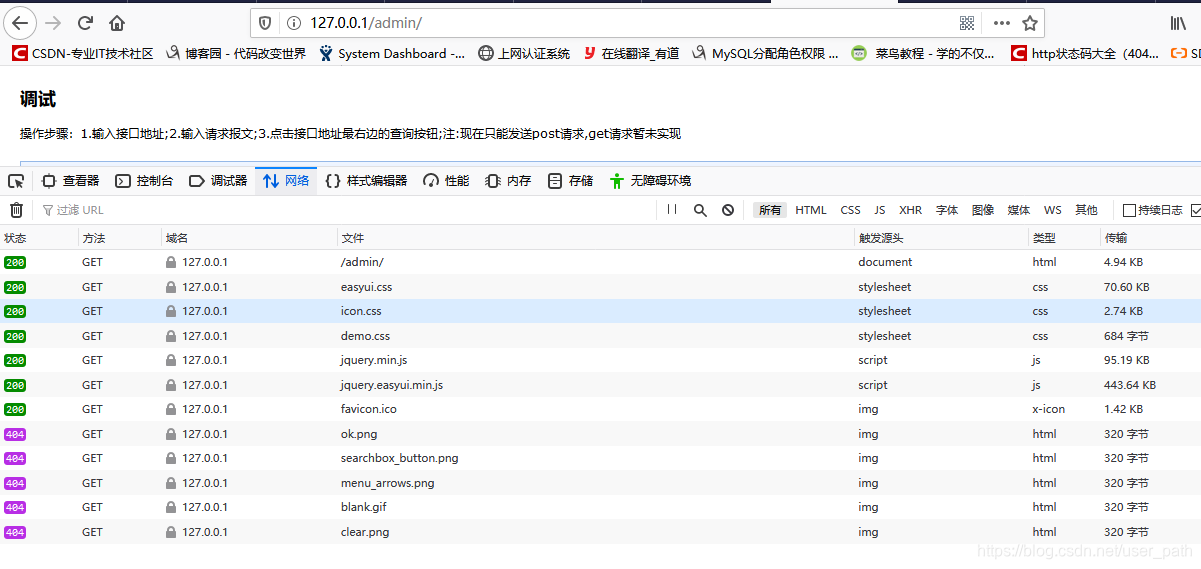Image resolution: width=1201 pixels, height=569 pixels.
Task: Reload the current page
Action: [x=86, y=22]
